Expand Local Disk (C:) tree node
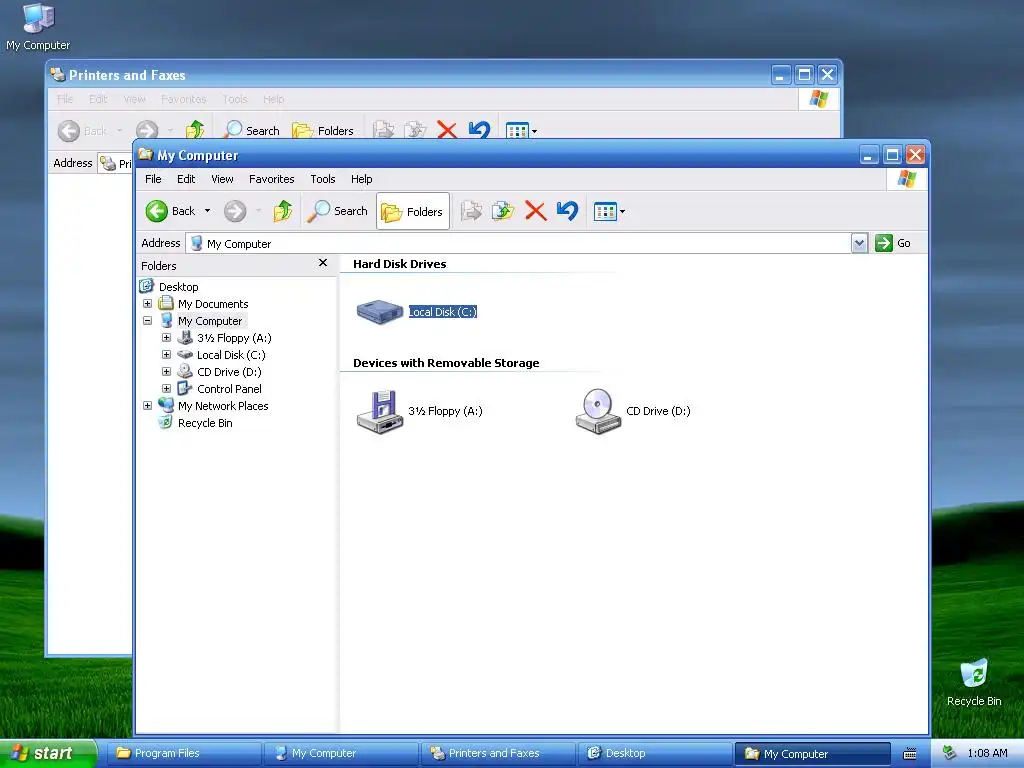The image size is (1024, 768). (167, 355)
